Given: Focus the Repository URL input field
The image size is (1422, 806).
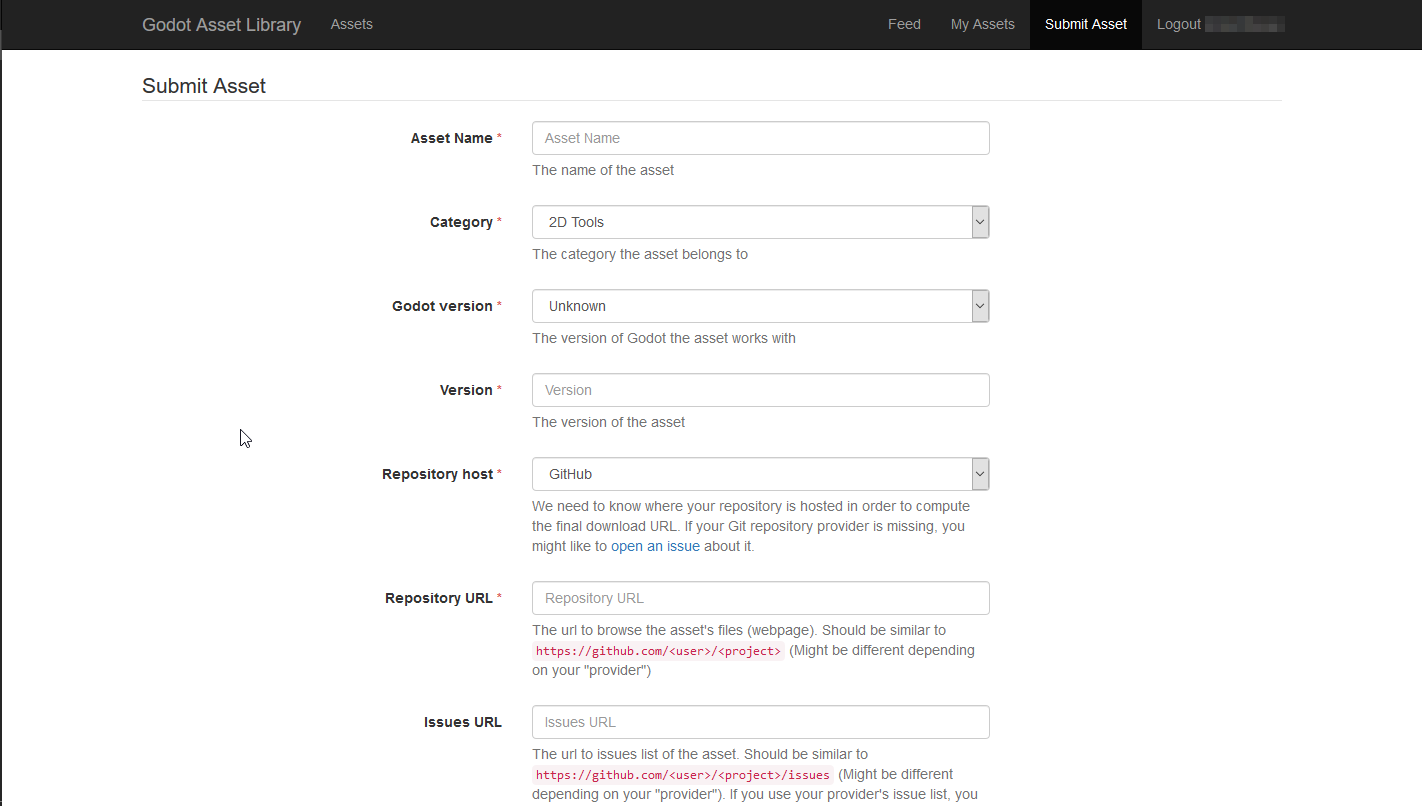Looking at the screenshot, I should point(760,598).
